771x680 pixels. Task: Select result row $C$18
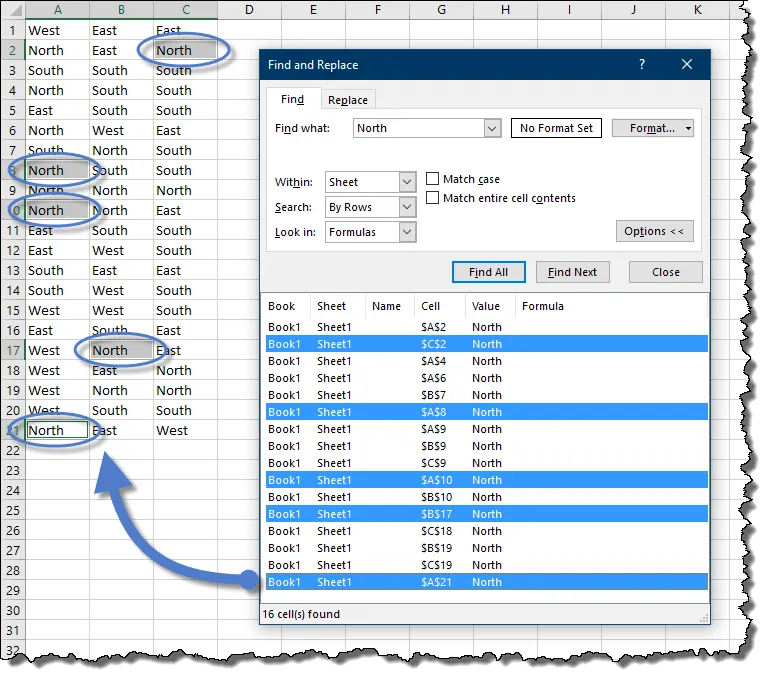tap(486, 531)
